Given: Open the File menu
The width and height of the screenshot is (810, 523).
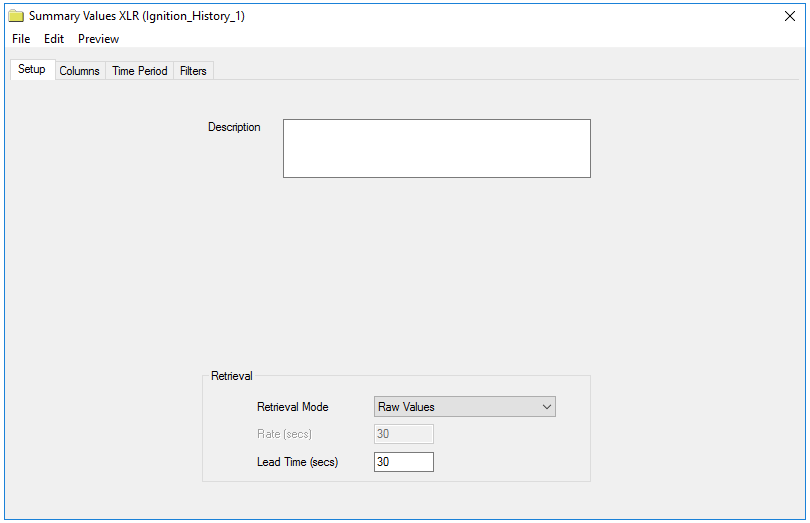Looking at the screenshot, I should [21, 39].
